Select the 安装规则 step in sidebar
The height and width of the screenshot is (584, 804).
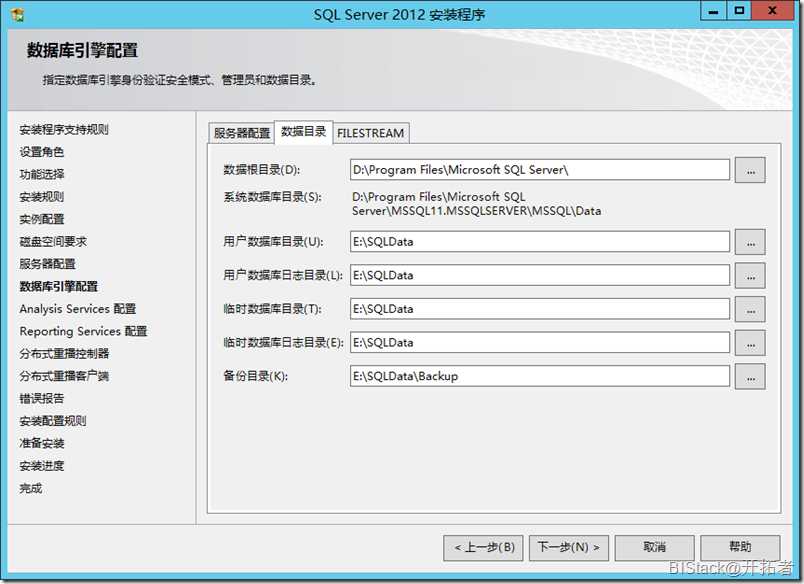pyautogui.click(x=42, y=197)
